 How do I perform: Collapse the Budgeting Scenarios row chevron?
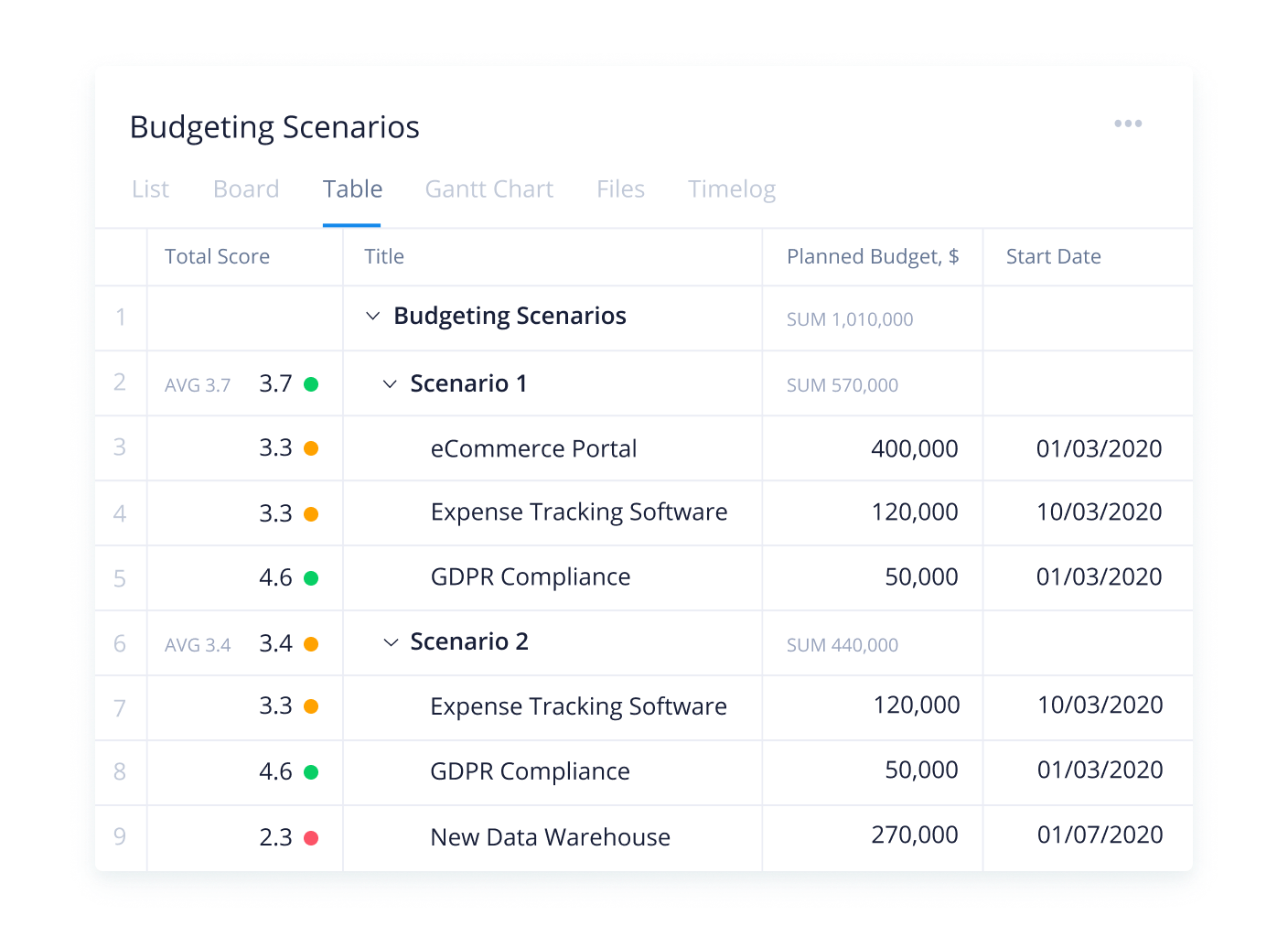[372, 317]
